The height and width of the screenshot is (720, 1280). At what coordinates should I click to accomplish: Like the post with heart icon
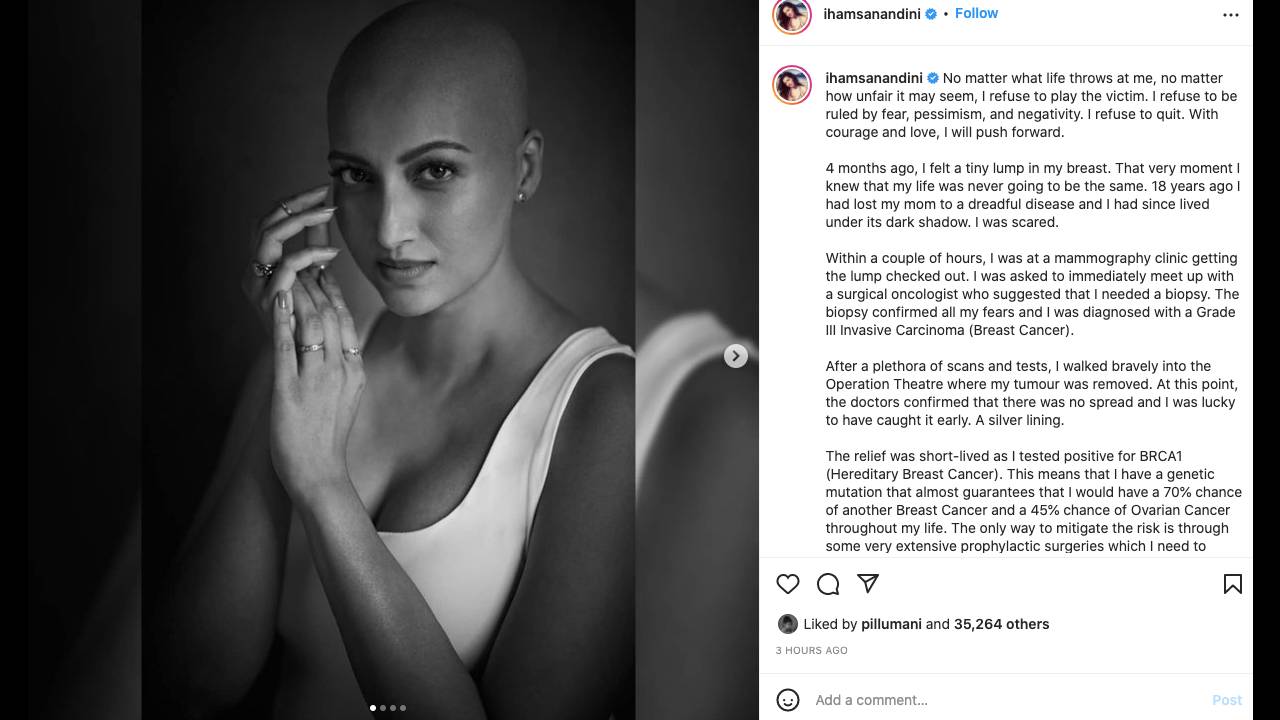788,584
